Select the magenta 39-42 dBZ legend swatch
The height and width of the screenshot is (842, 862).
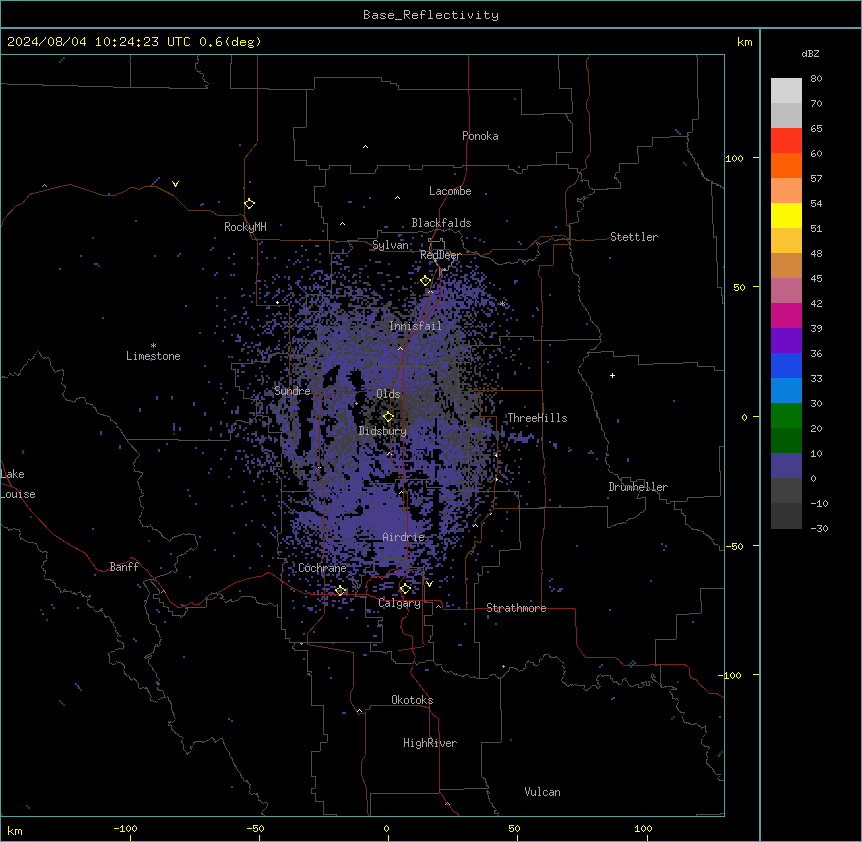[786, 315]
